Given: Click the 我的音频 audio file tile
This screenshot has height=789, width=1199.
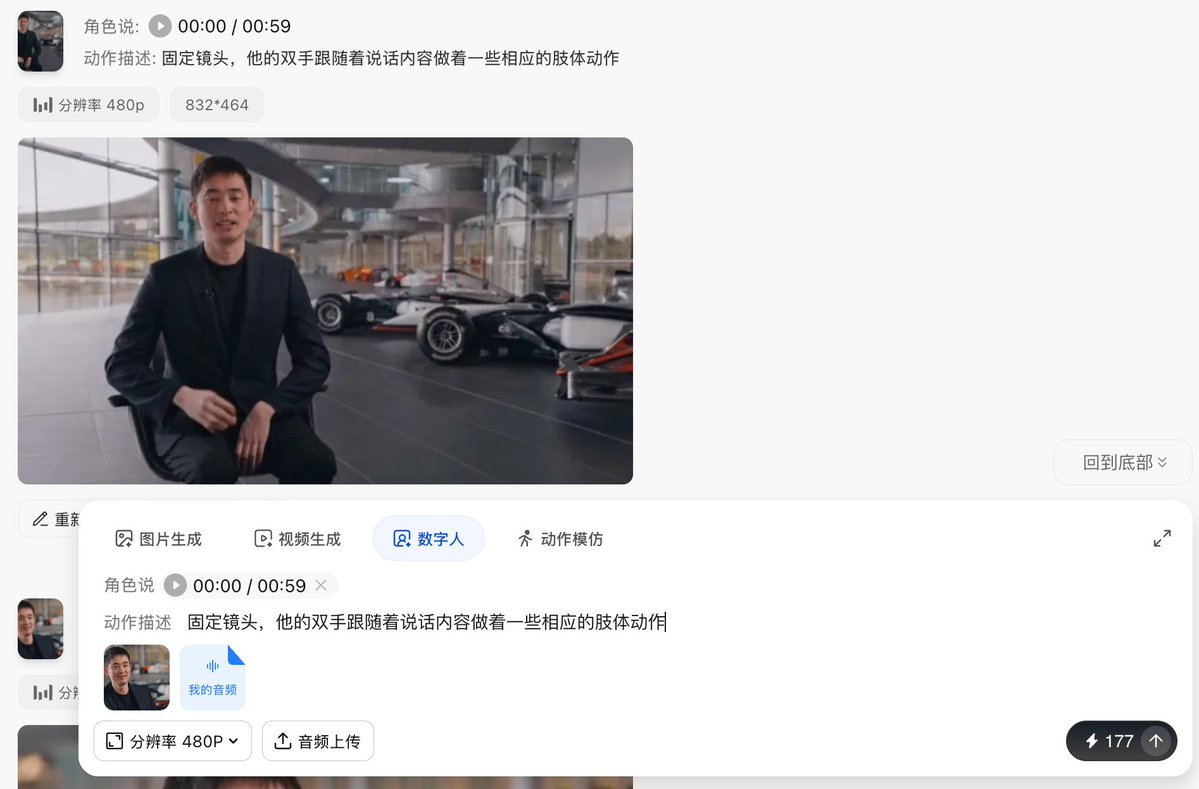Looking at the screenshot, I should coord(213,677).
